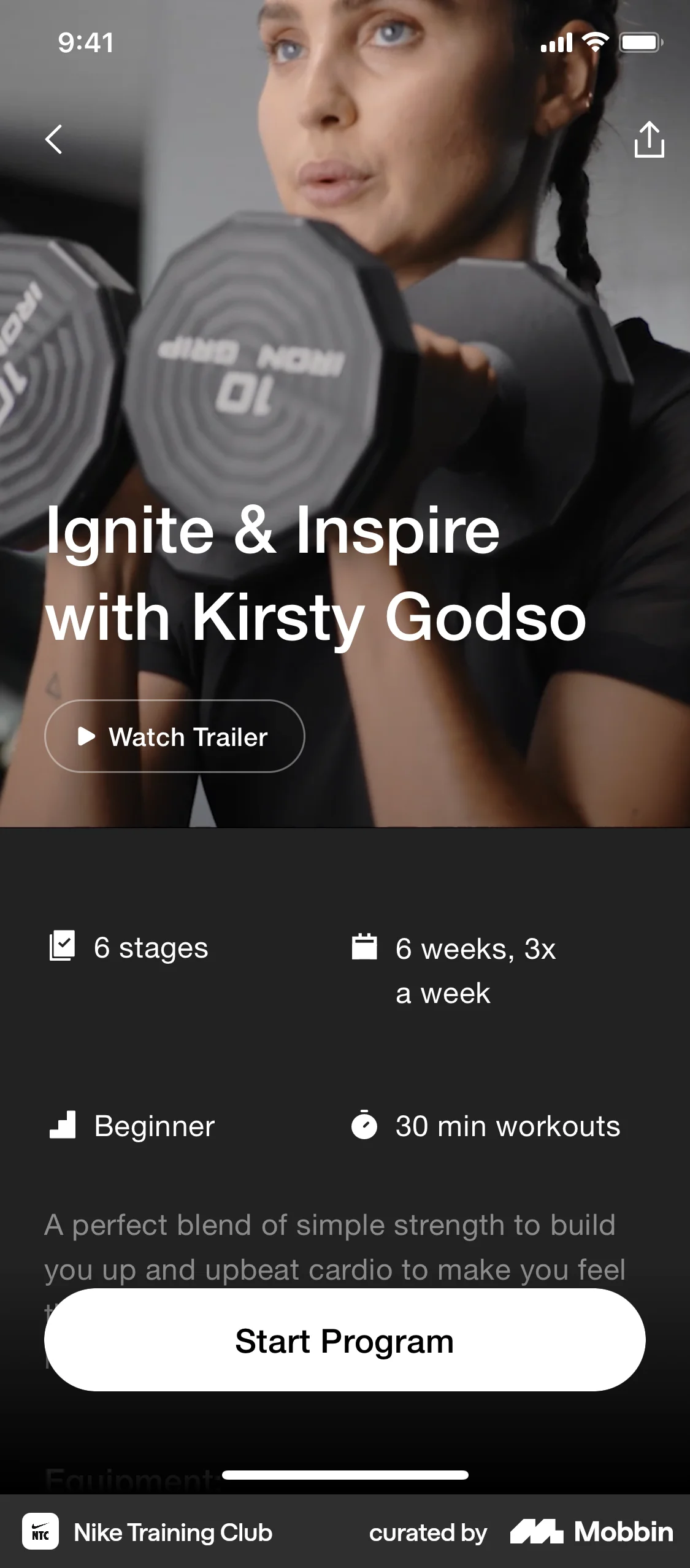This screenshot has width=690, height=1568.
Task: Tap the 6 stages checklist icon
Action: 62,945
